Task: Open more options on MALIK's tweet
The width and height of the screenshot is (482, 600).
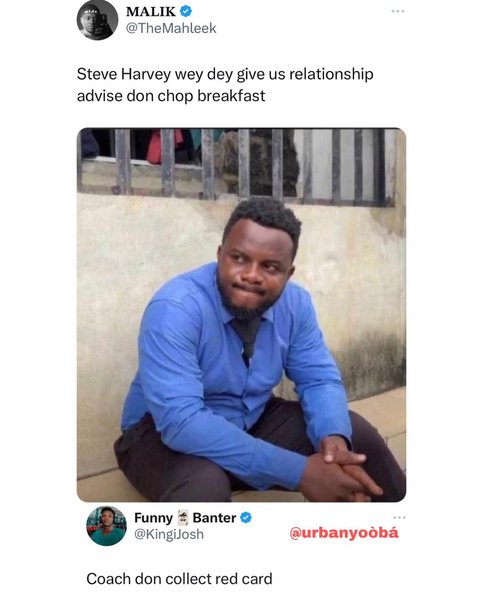Action: 398,11
